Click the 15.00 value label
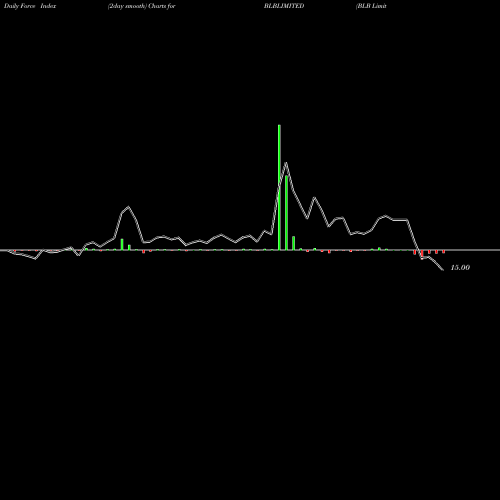The height and width of the screenshot is (500, 500). [x=460, y=267]
